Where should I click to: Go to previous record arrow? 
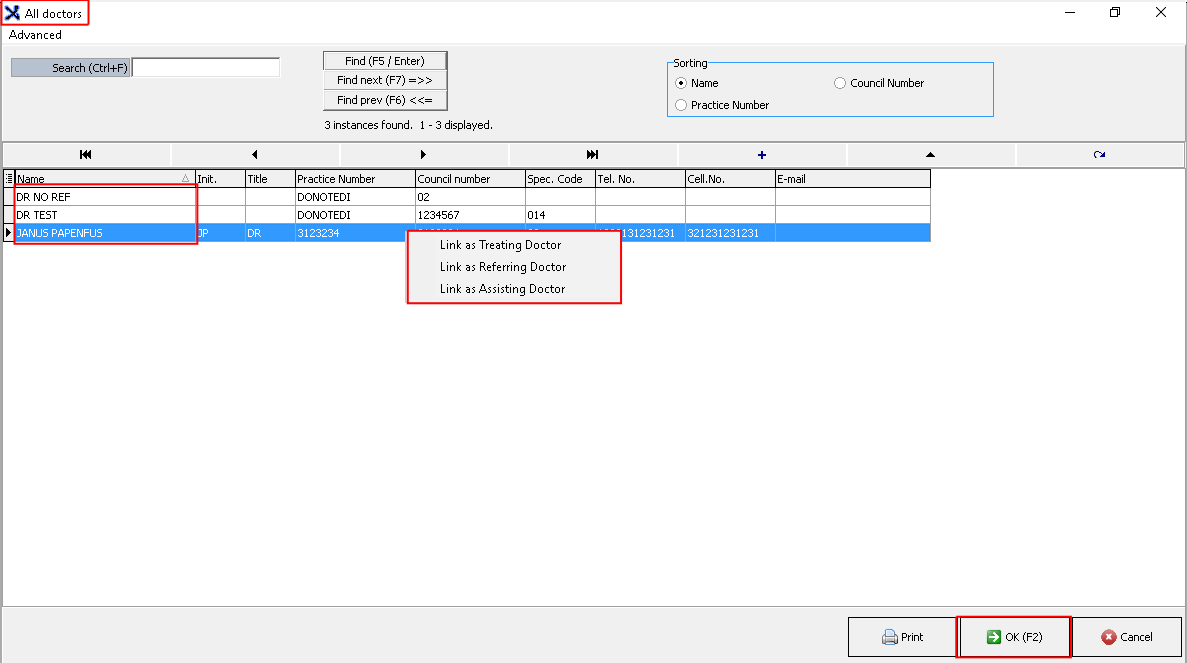[x=255, y=155]
